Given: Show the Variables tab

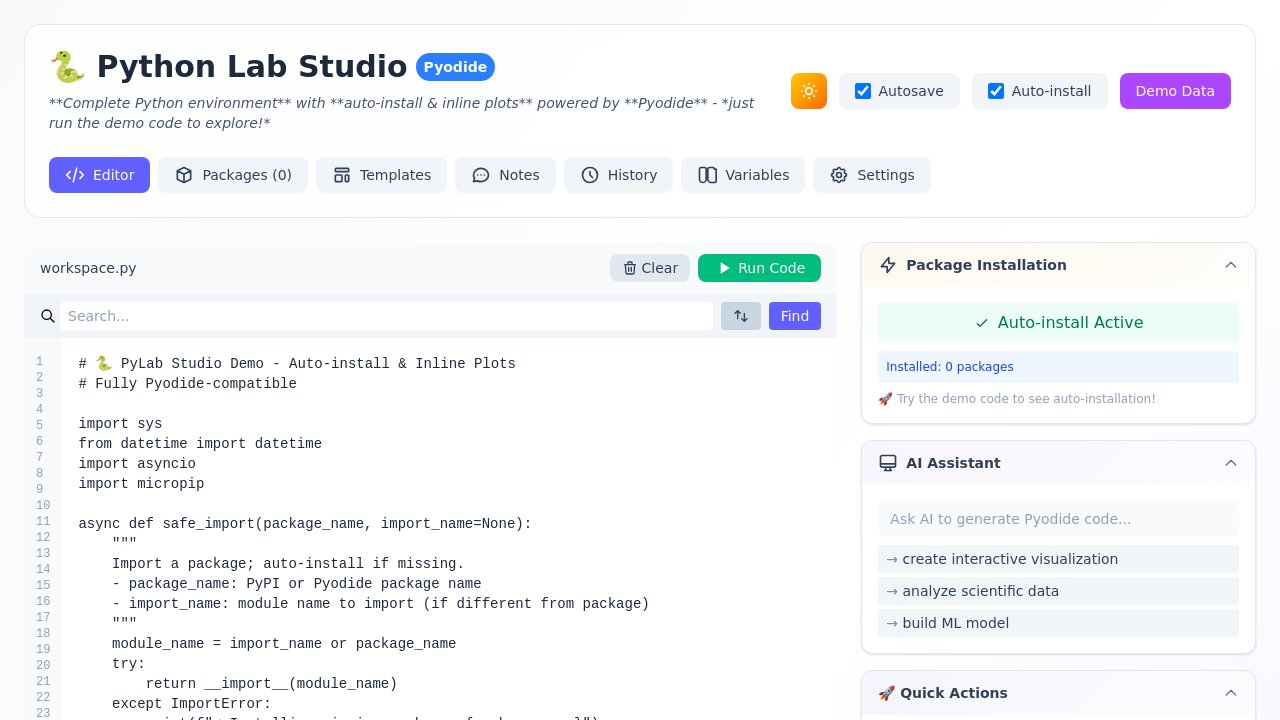Looking at the screenshot, I should [x=743, y=175].
